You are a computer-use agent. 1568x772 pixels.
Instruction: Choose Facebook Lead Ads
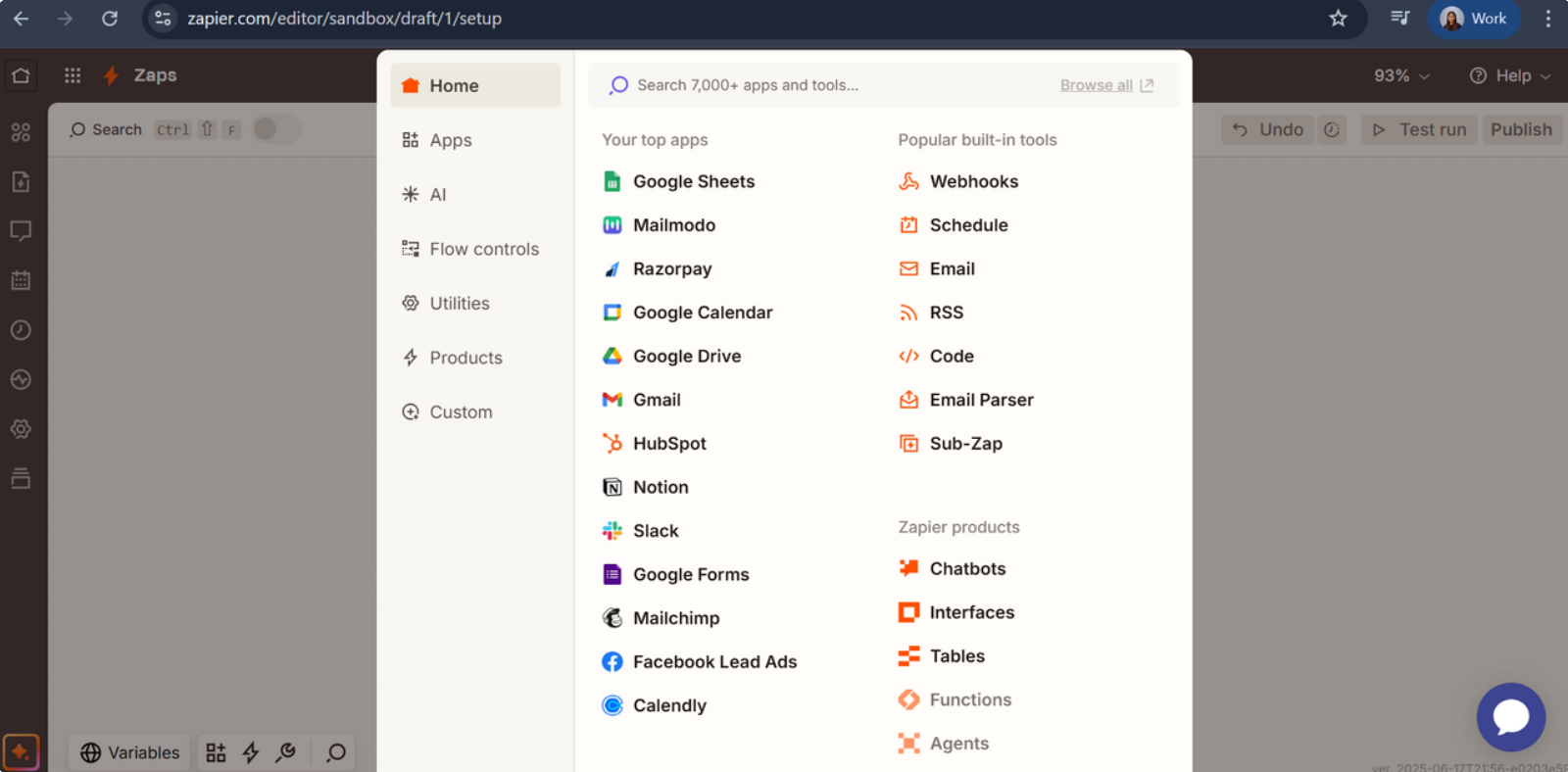point(699,662)
